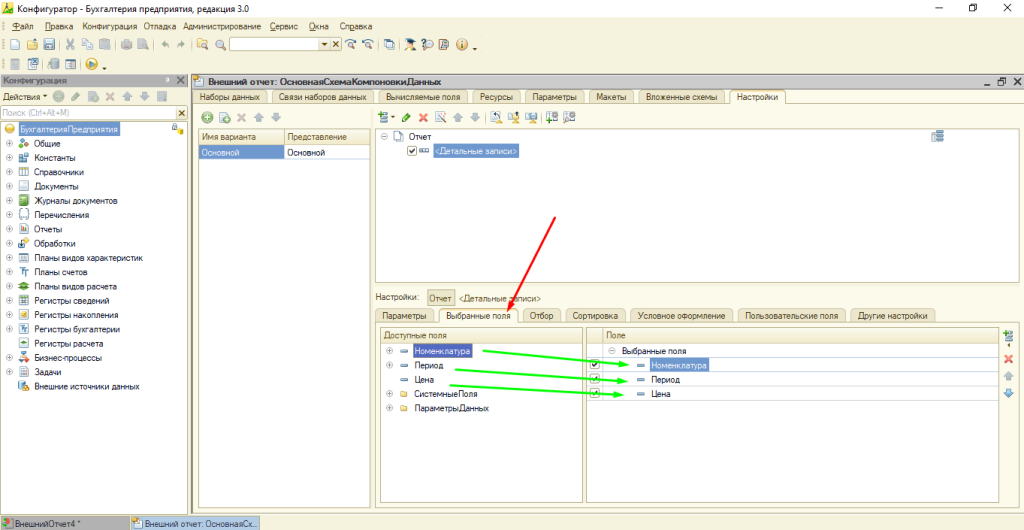The width and height of the screenshot is (1024, 530).
Task: Click the Save floppy disk toolbar icon
Action: click(48, 45)
